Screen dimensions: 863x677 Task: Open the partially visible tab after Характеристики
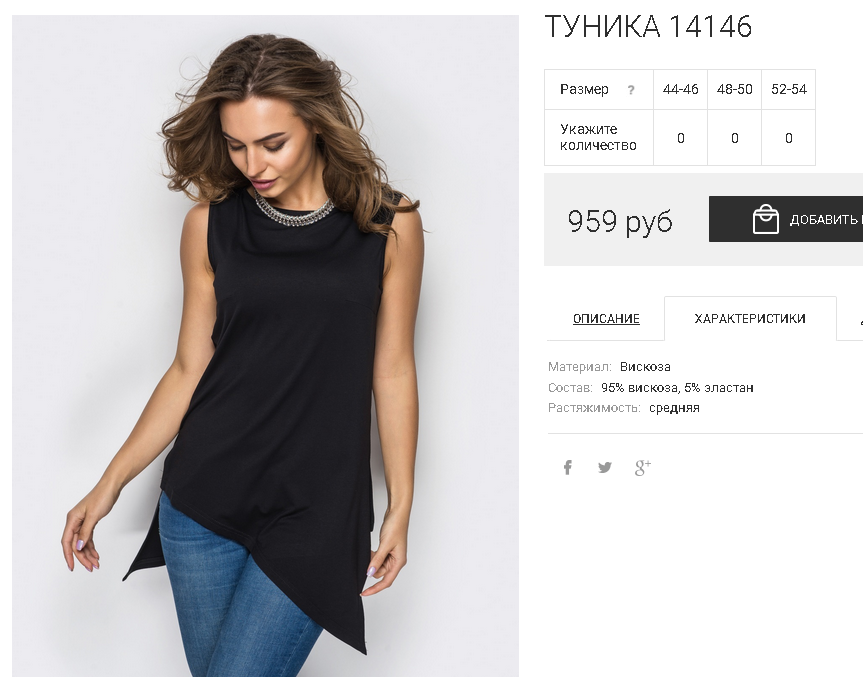pos(850,319)
